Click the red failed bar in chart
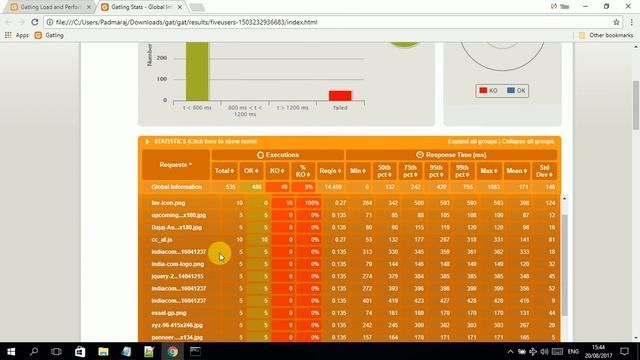Viewport: 640px width, 360px height. point(340,96)
